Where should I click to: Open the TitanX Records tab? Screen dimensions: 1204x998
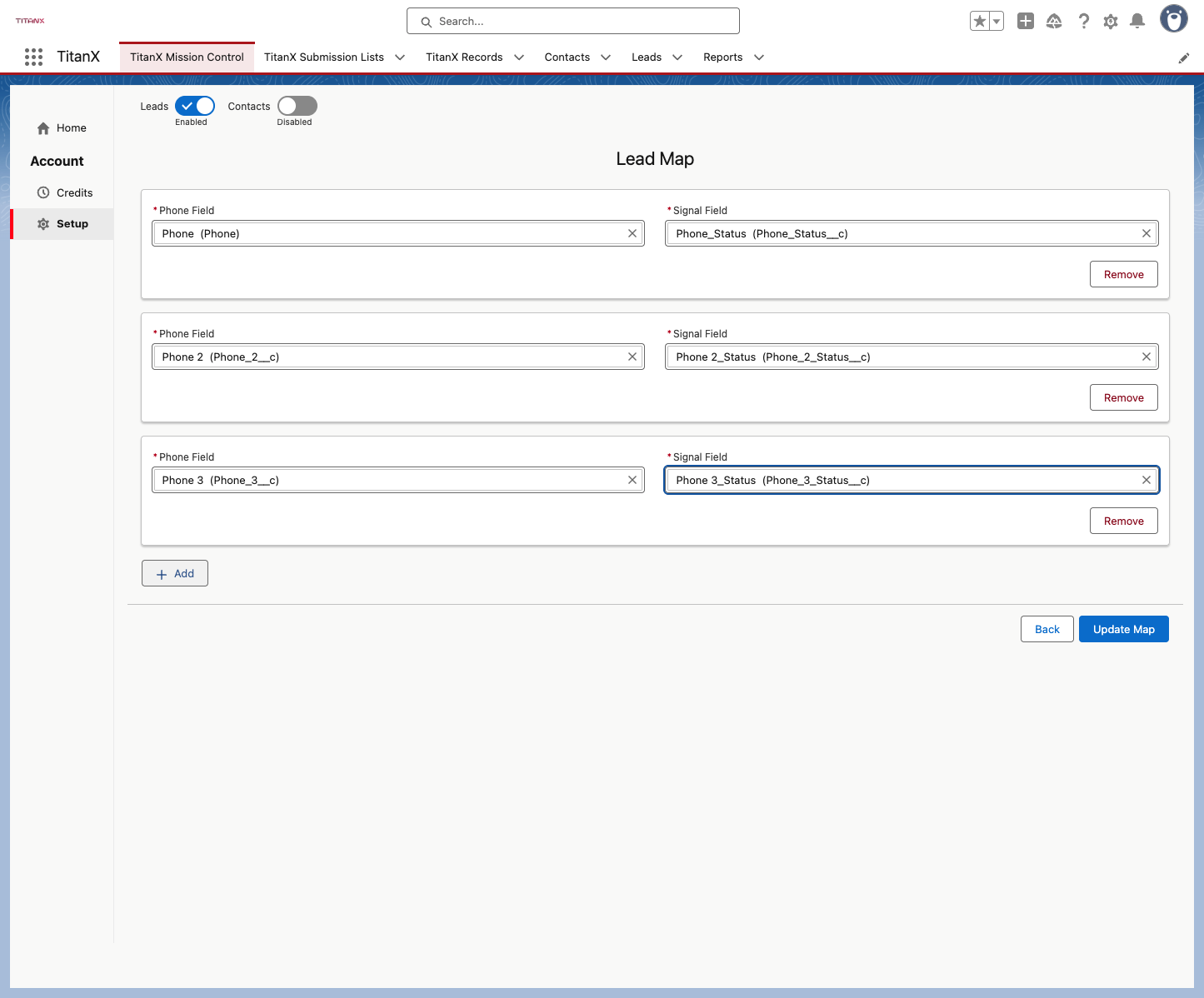[x=464, y=57]
